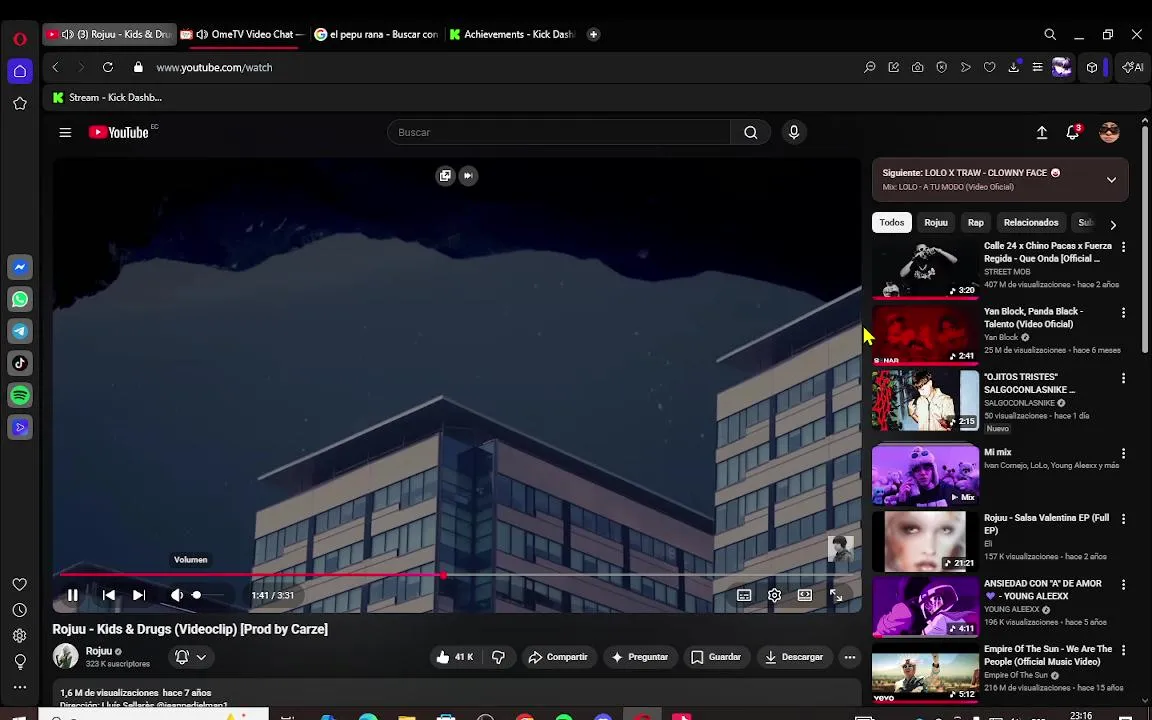This screenshot has height=720, width=1152.
Task: Select the Rap filter chip
Action: click(976, 223)
